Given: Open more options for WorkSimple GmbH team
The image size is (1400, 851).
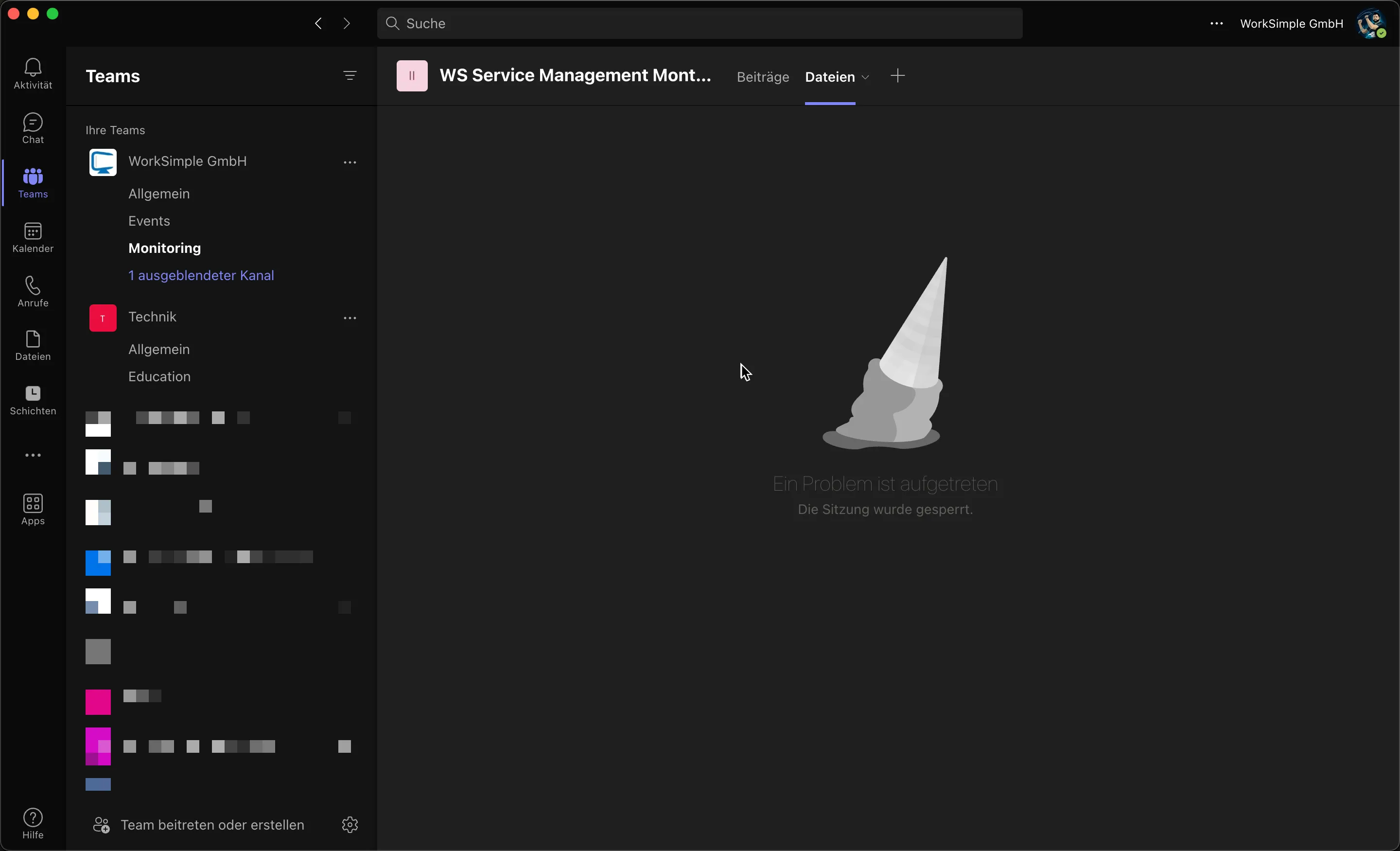Looking at the screenshot, I should [350, 162].
